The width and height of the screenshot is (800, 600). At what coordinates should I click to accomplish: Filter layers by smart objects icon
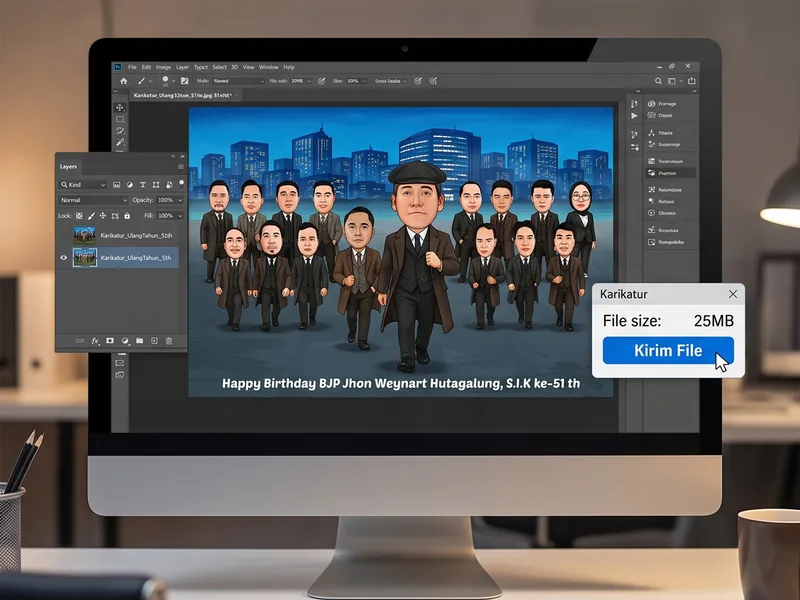[169, 185]
